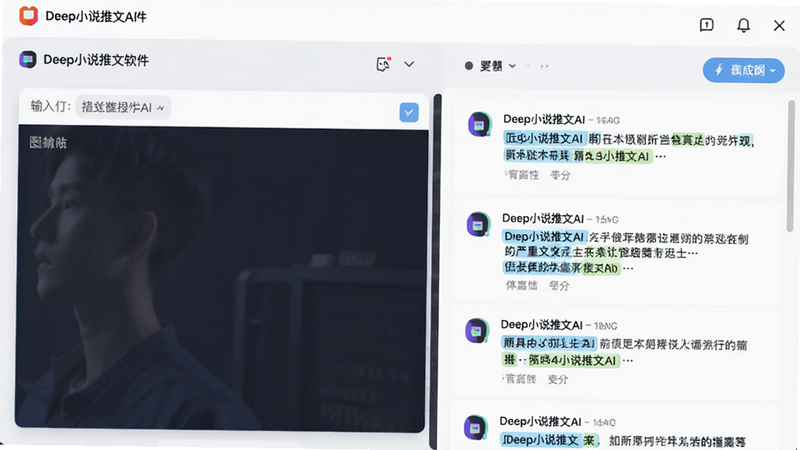Click the sender name of the first message
Viewport: 800px width, 450px height.
(x=544, y=119)
